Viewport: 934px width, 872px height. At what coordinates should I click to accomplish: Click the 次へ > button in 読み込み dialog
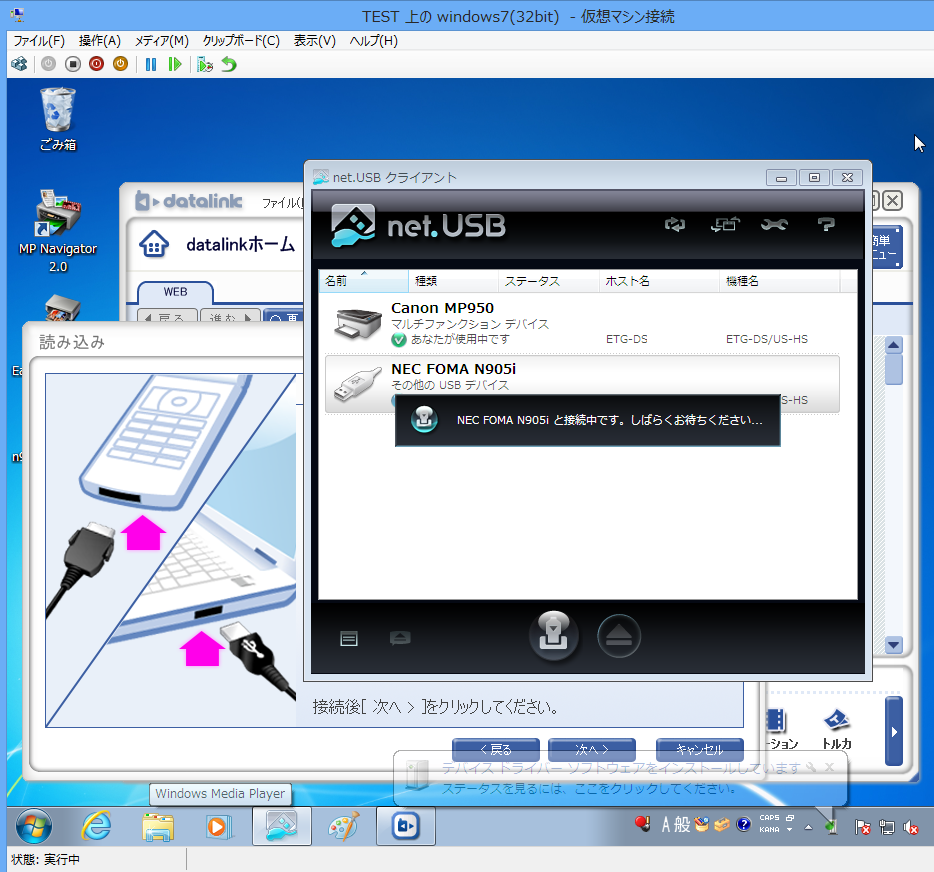coord(591,749)
